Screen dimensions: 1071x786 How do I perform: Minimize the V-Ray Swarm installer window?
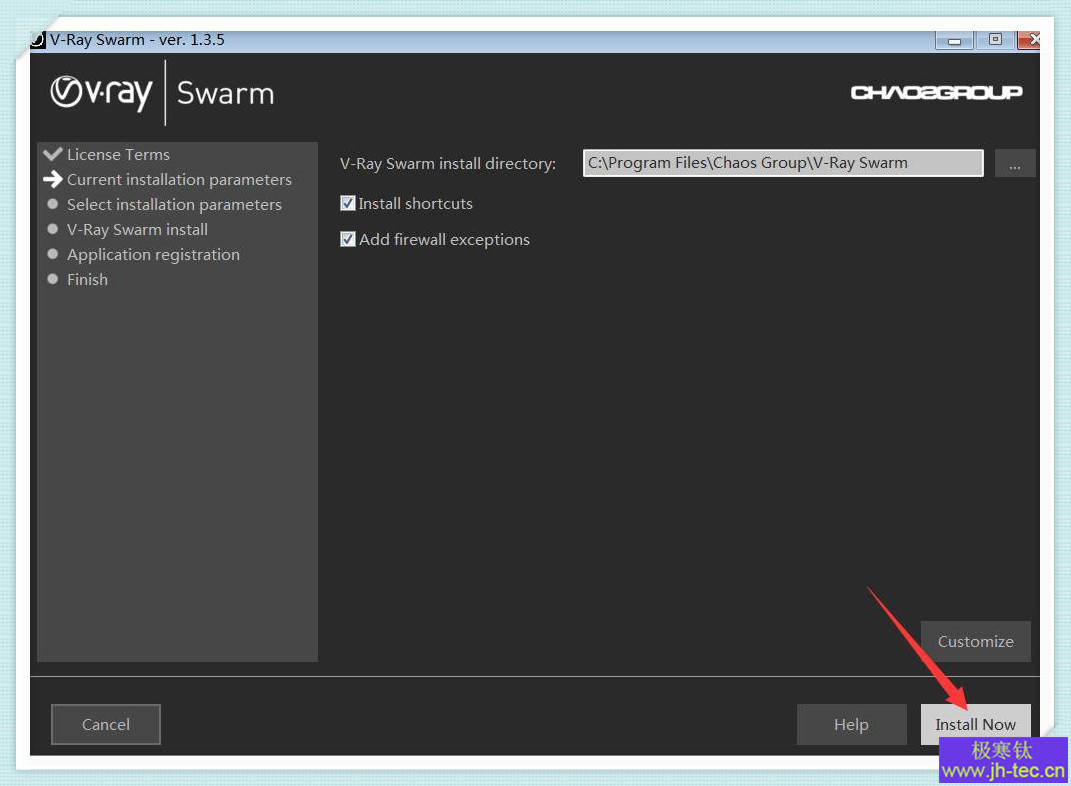click(954, 40)
